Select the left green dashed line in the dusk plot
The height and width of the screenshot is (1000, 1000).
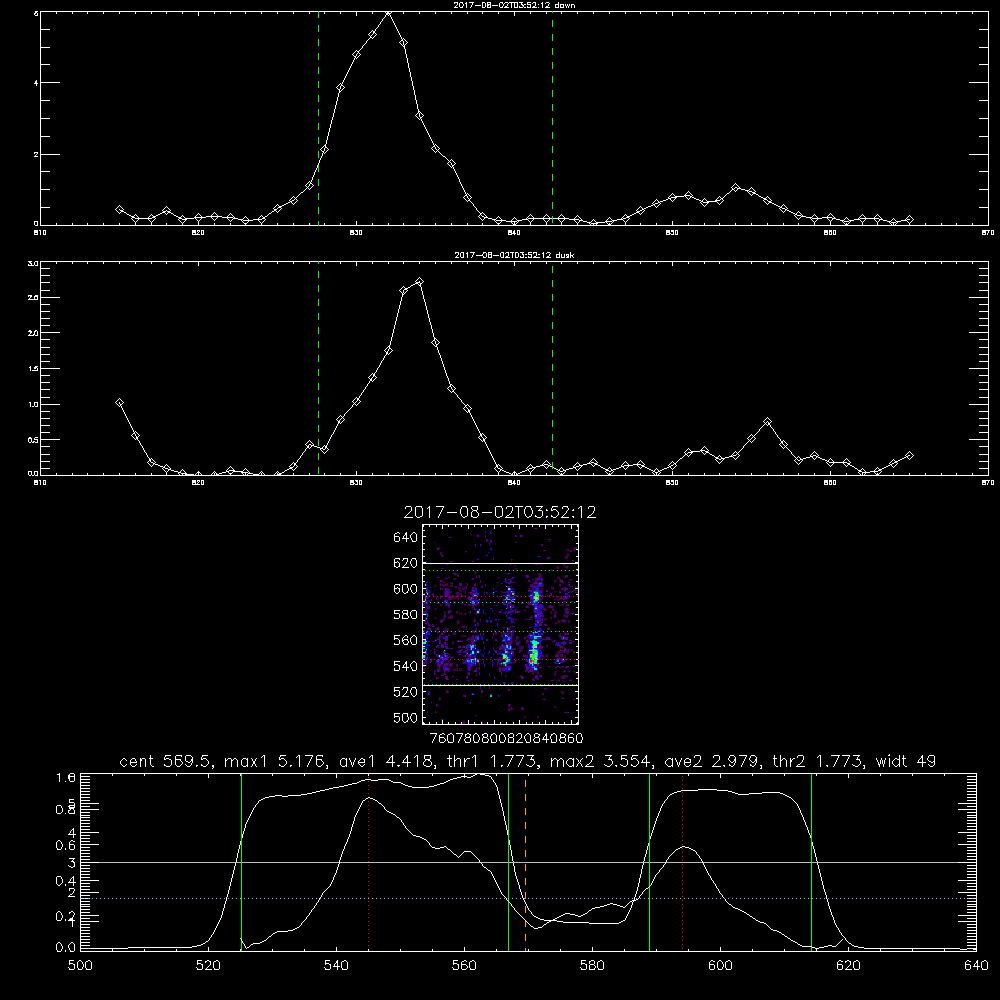pyautogui.click(x=318, y=369)
